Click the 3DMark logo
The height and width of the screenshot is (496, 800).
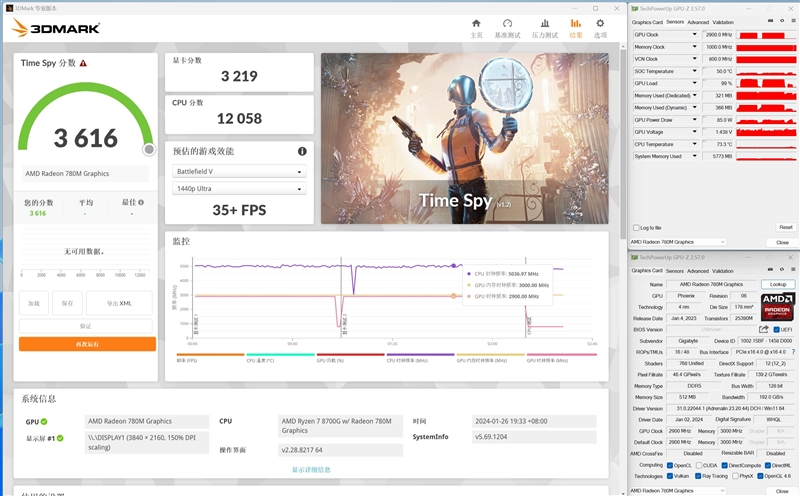point(56,28)
